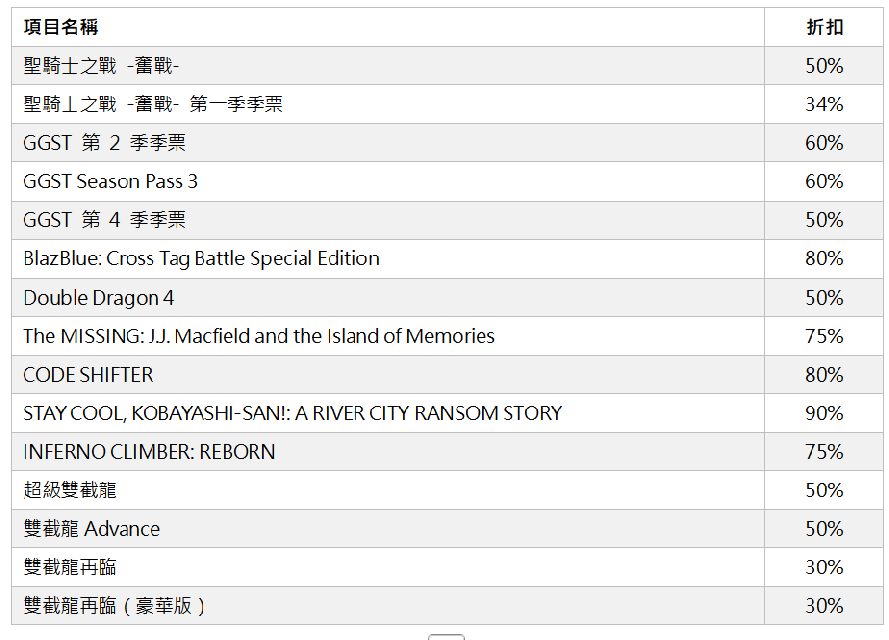Screen dimensions: 889x640
Task: Click the 項目名稱 column header
Action: (x=61, y=27)
